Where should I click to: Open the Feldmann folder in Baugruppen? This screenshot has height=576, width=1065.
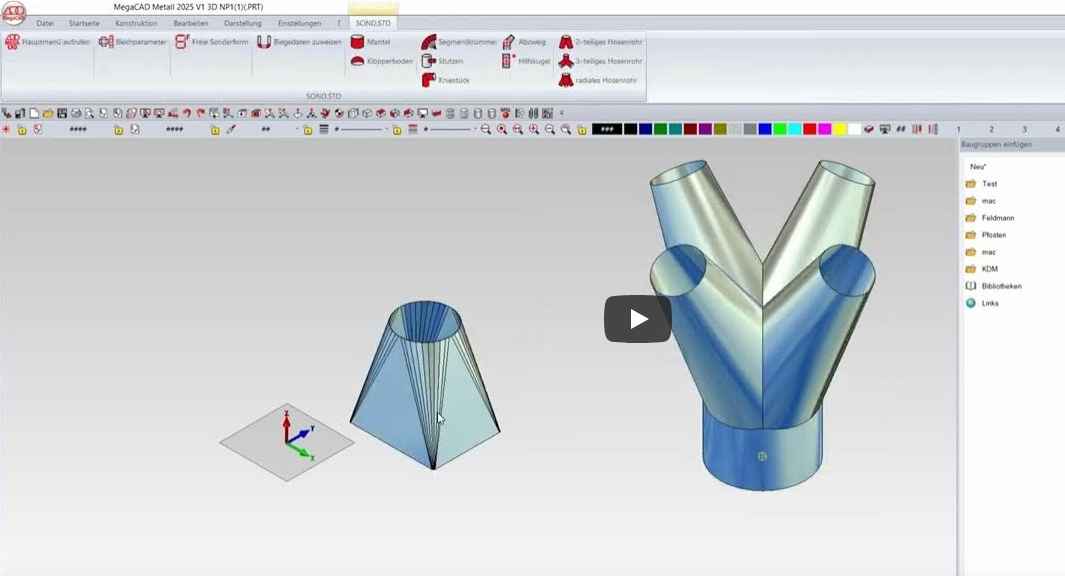pyautogui.click(x=996, y=218)
